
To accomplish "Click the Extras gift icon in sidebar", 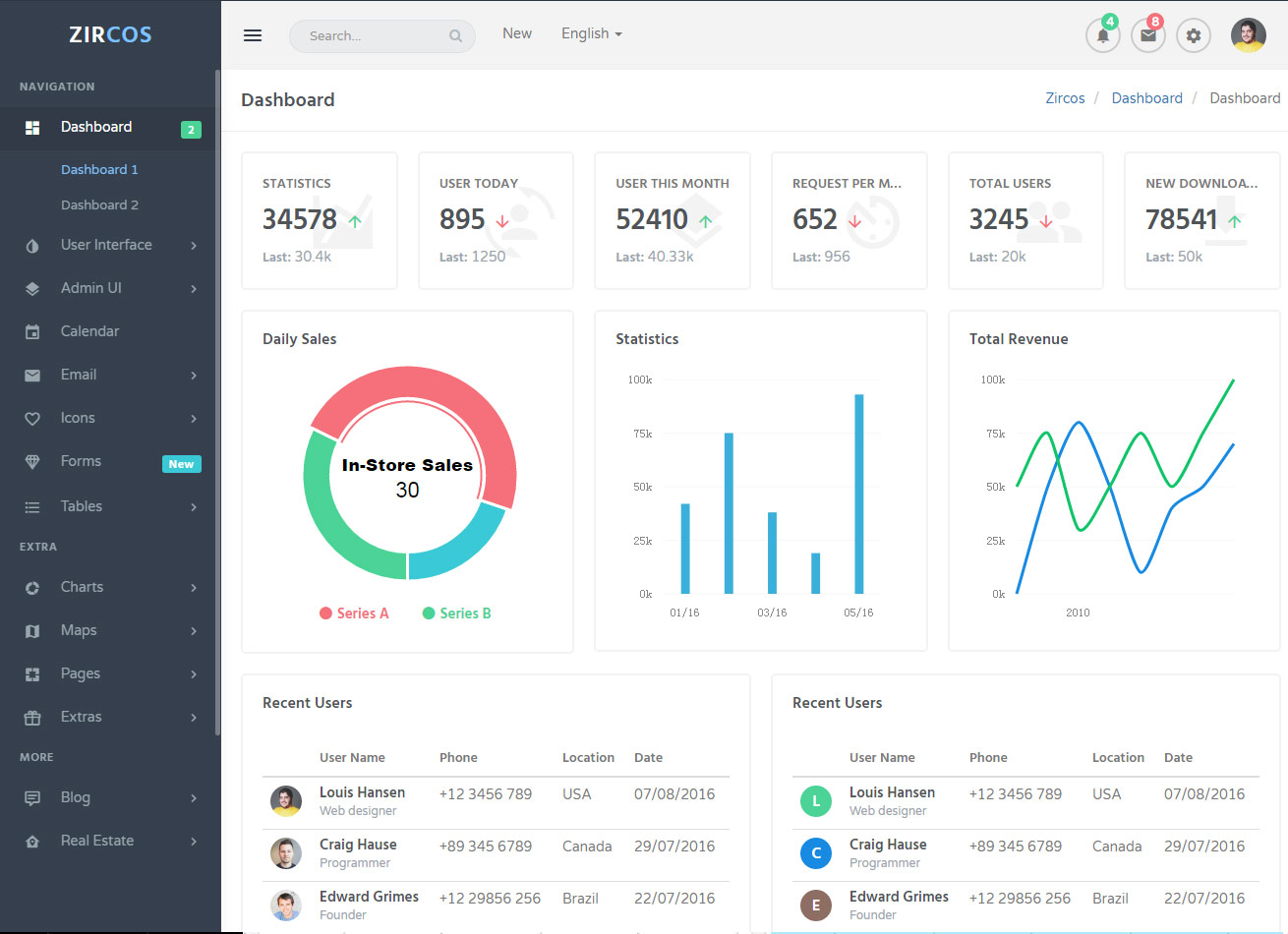I will coord(32,718).
